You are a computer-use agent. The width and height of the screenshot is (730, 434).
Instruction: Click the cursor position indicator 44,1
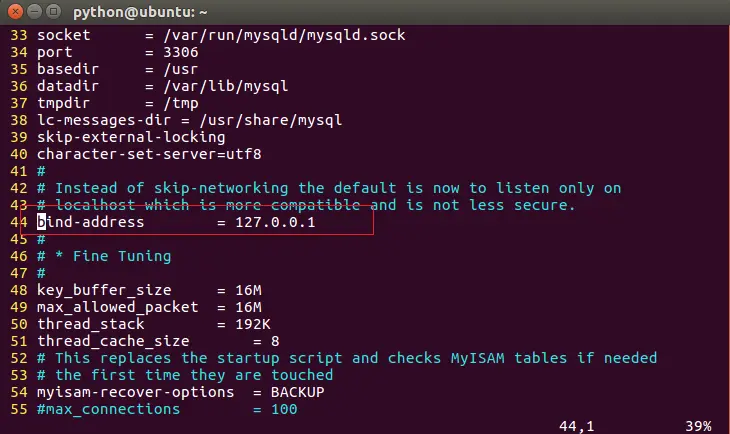576,426
